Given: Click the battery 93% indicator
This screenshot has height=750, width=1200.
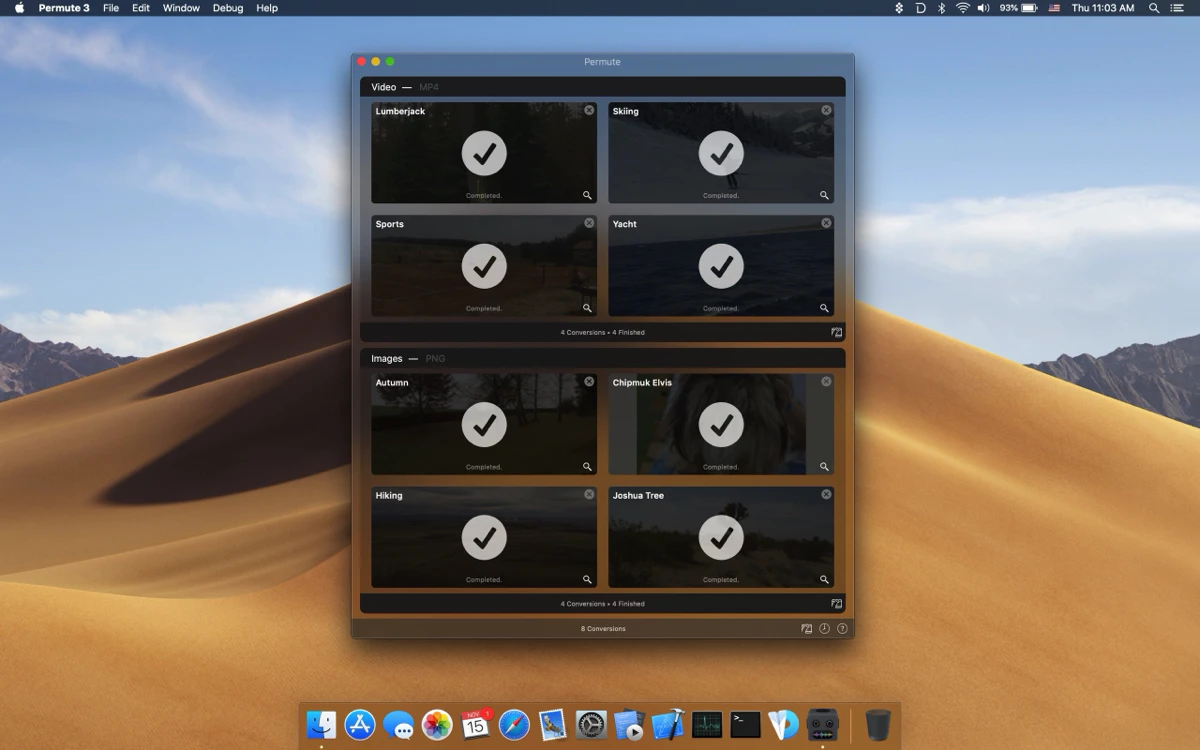Looking at the screenshot, I should 1021,8.
